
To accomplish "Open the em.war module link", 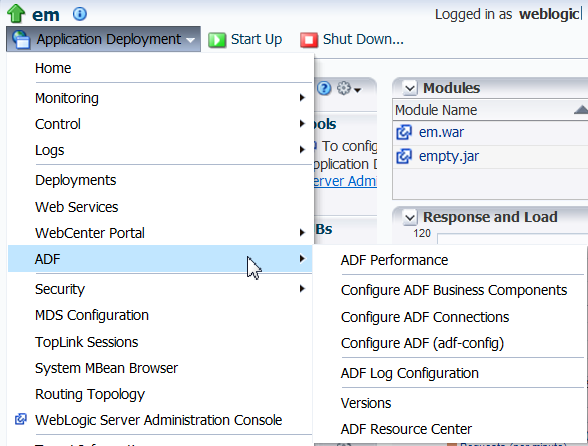I will [441, 132].
